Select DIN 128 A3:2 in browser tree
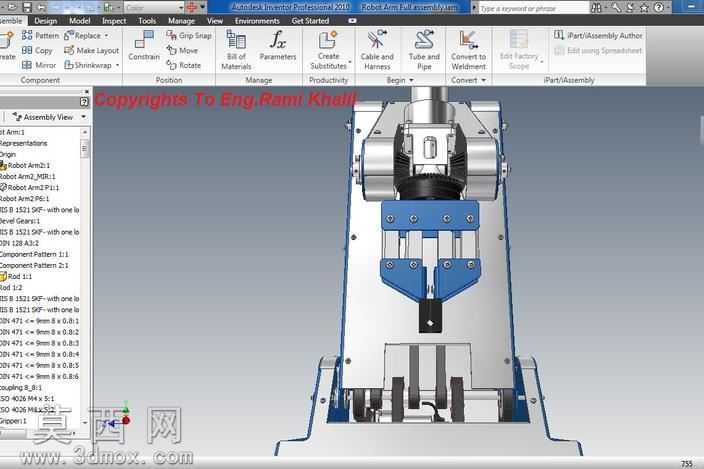The height and width of the screenshot is (469, 704). 19,243
